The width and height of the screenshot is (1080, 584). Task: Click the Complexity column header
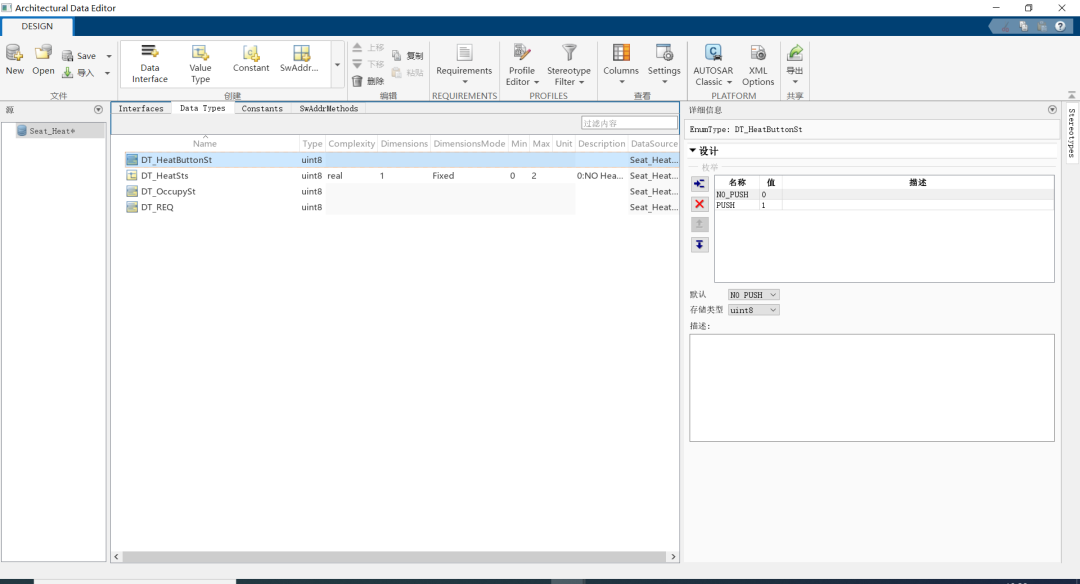pos(351,143)
